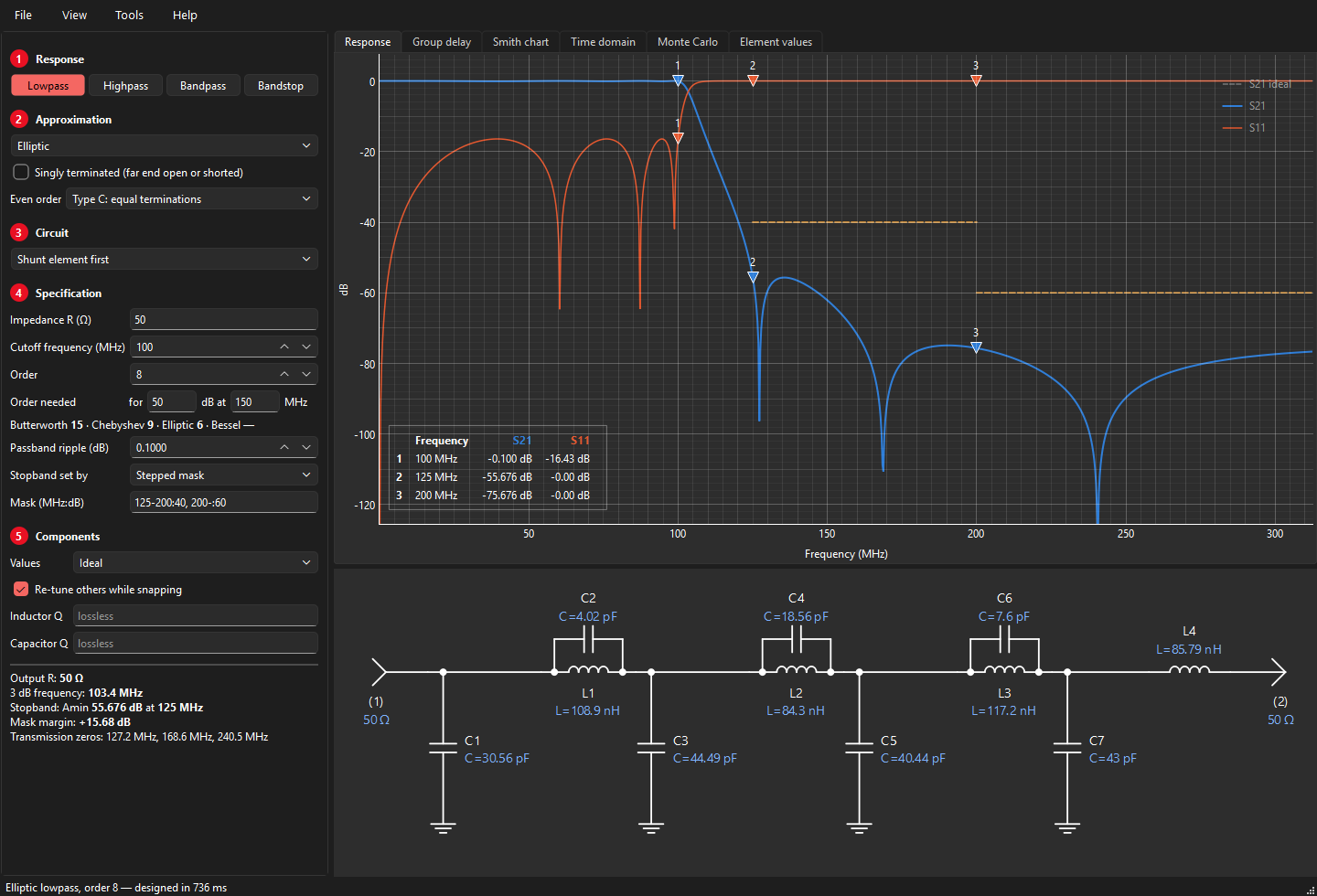Switch response type to Bandstop
The height and width of the screenshot is (896, 1317).
[x=281, y=86]
